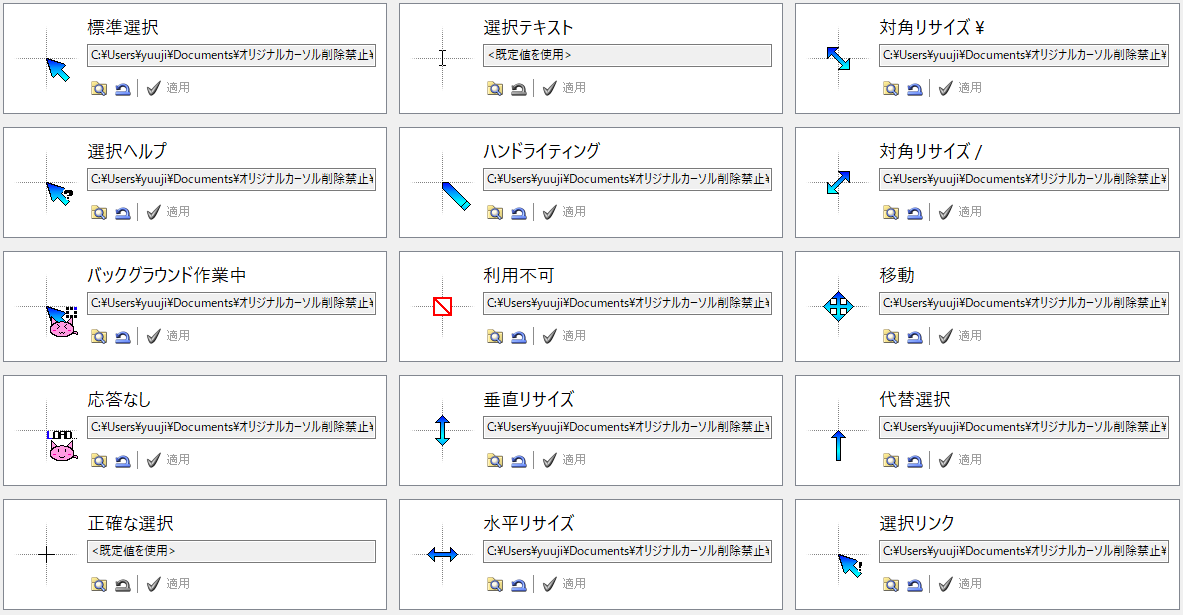Click the reset arrow icon under 応答なし
This screenshot has width=1183, height=615.
tap(122, 460)
